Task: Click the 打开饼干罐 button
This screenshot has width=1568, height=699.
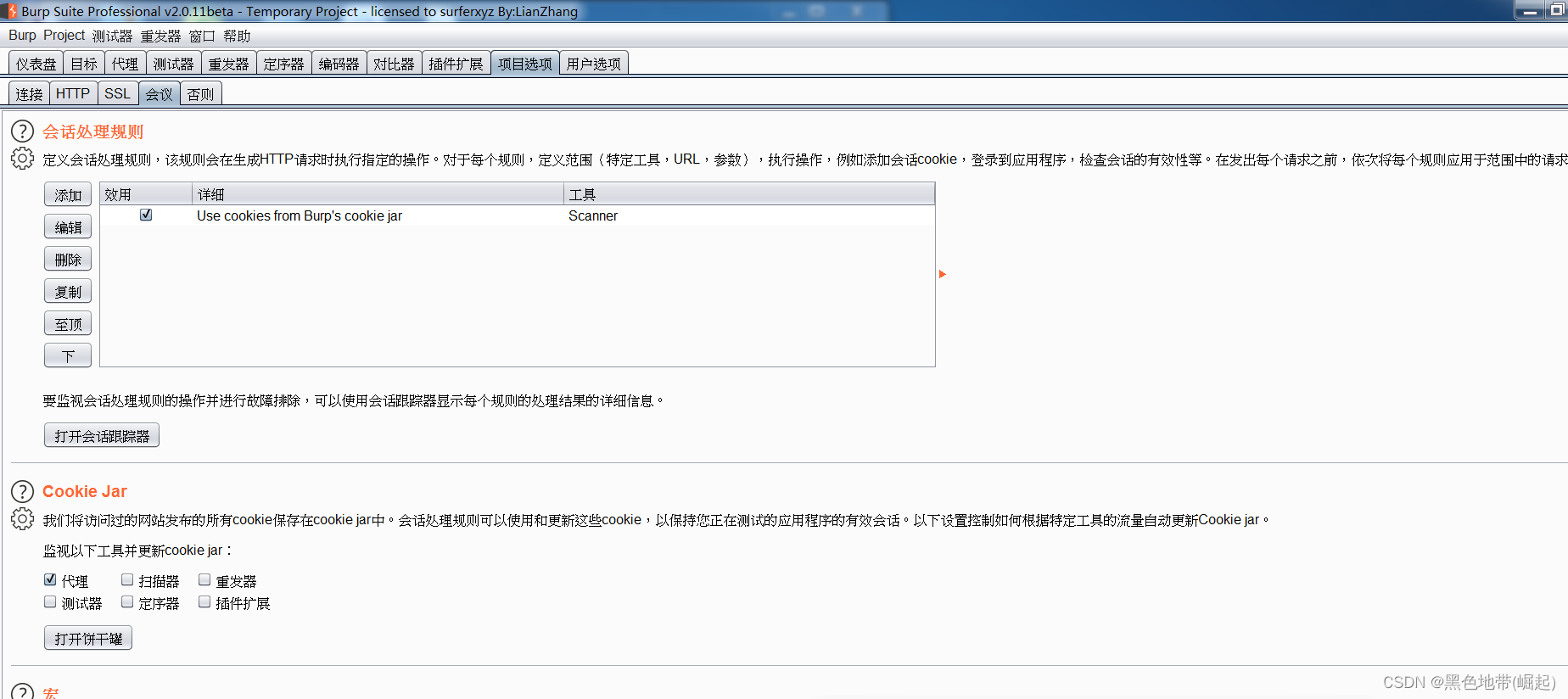Action: click(x=88, y=639)
